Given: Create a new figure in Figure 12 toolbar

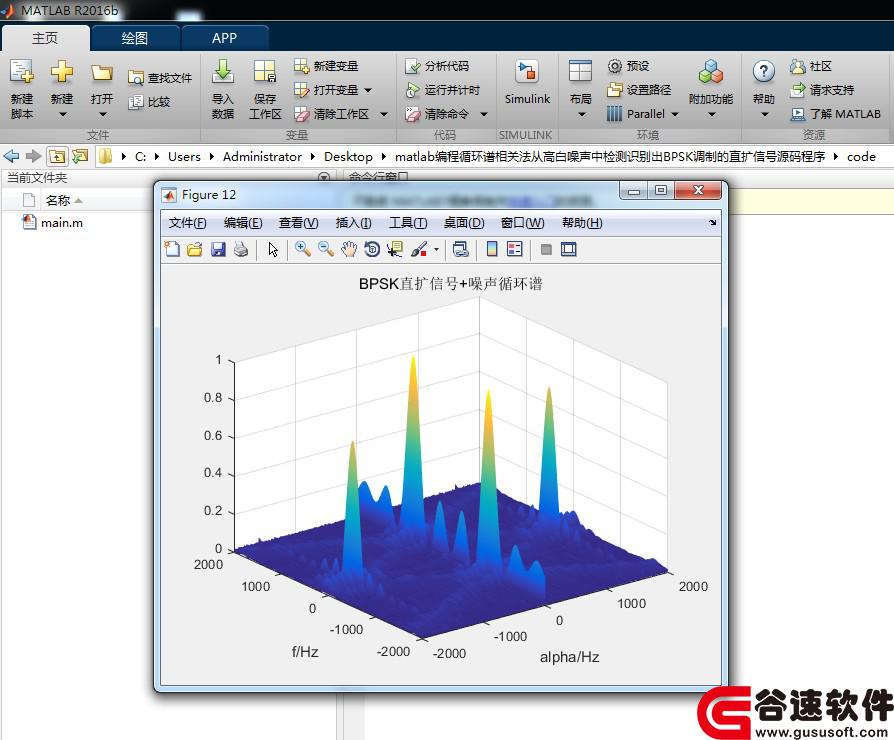Looking at the screenshot, I should coord(172,249).
